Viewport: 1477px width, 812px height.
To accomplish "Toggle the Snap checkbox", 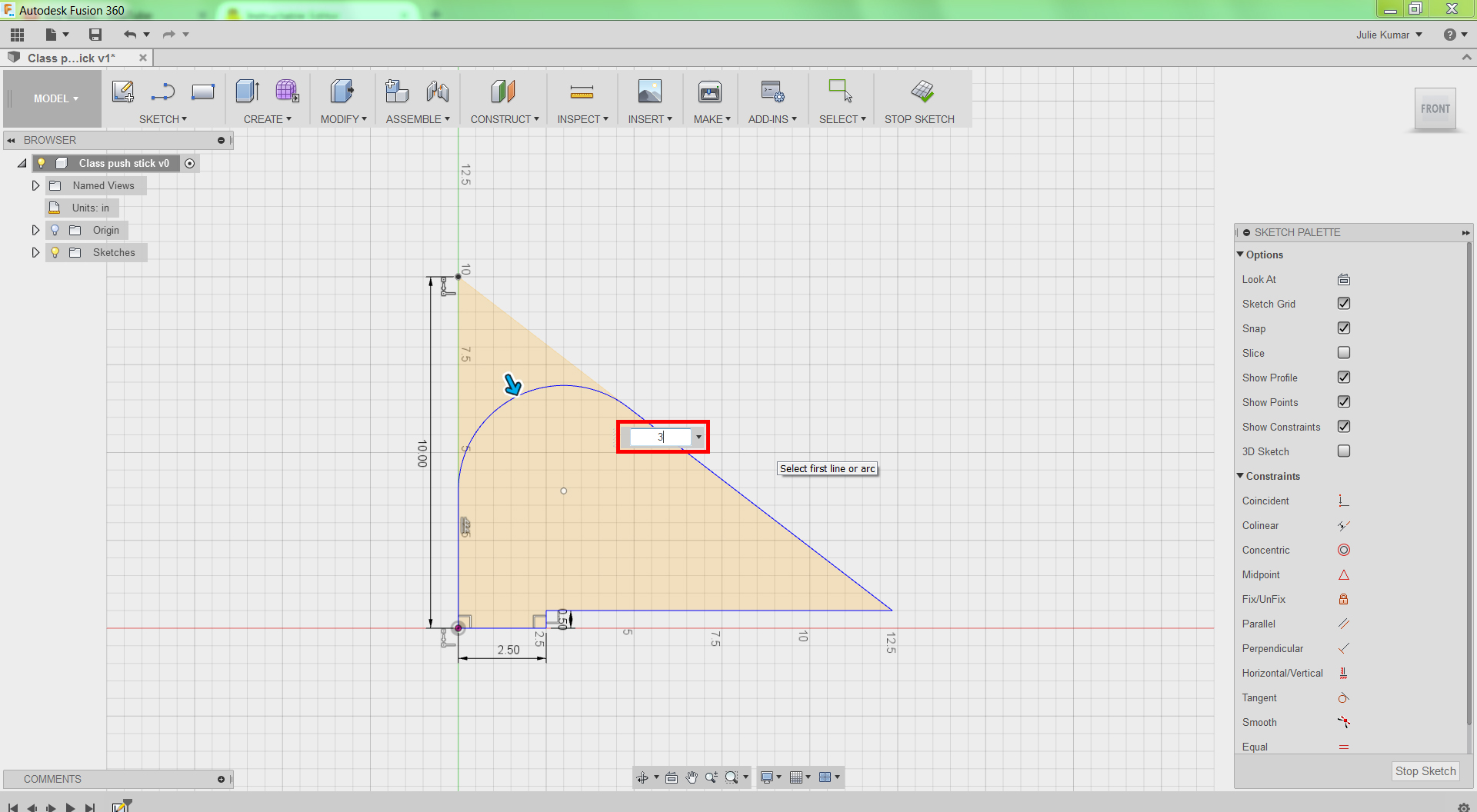I will click(x=1344, y=328).
